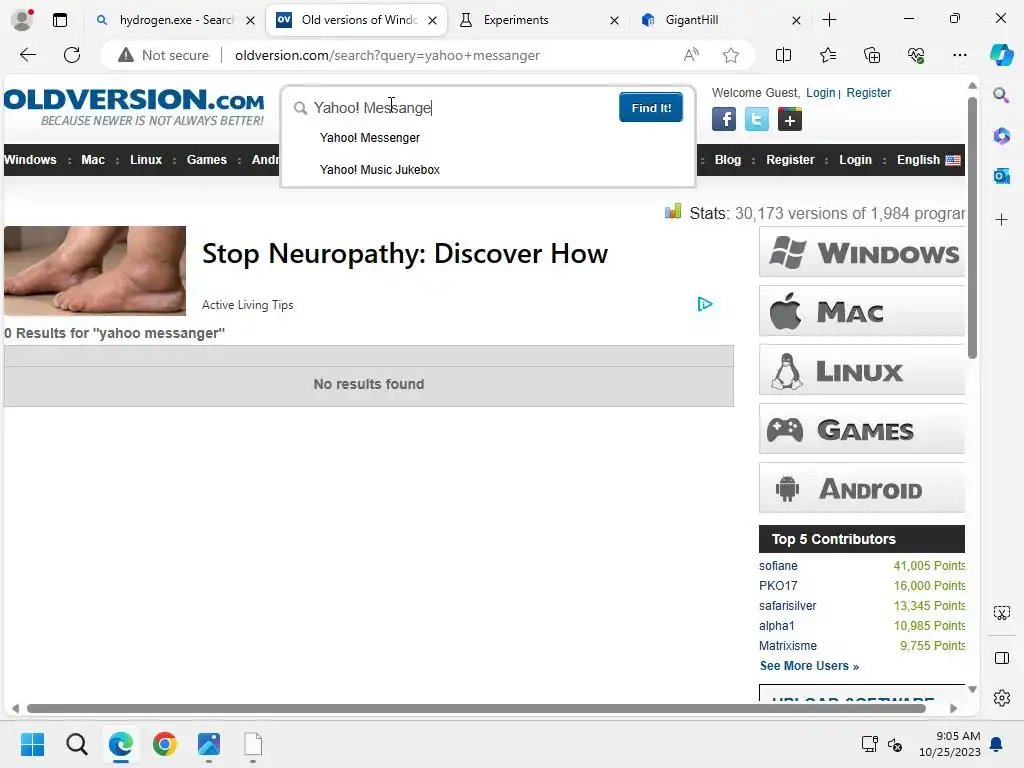Open Edge profile avatar
Screen dimensions: 1024x768
tap(22, 20)
